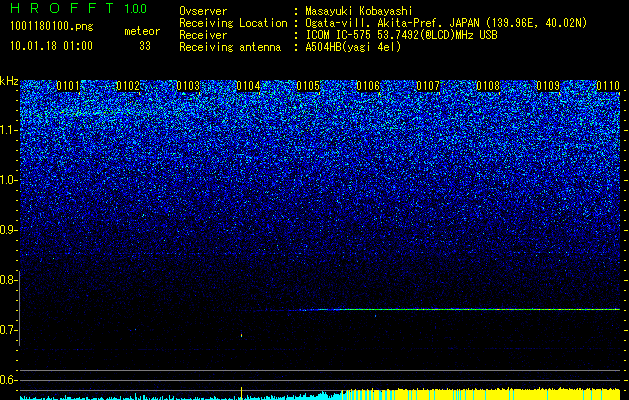Viewport: 629px width, 400px height.
Task: Click the meteor count value 33
Action: click(145, 46)
